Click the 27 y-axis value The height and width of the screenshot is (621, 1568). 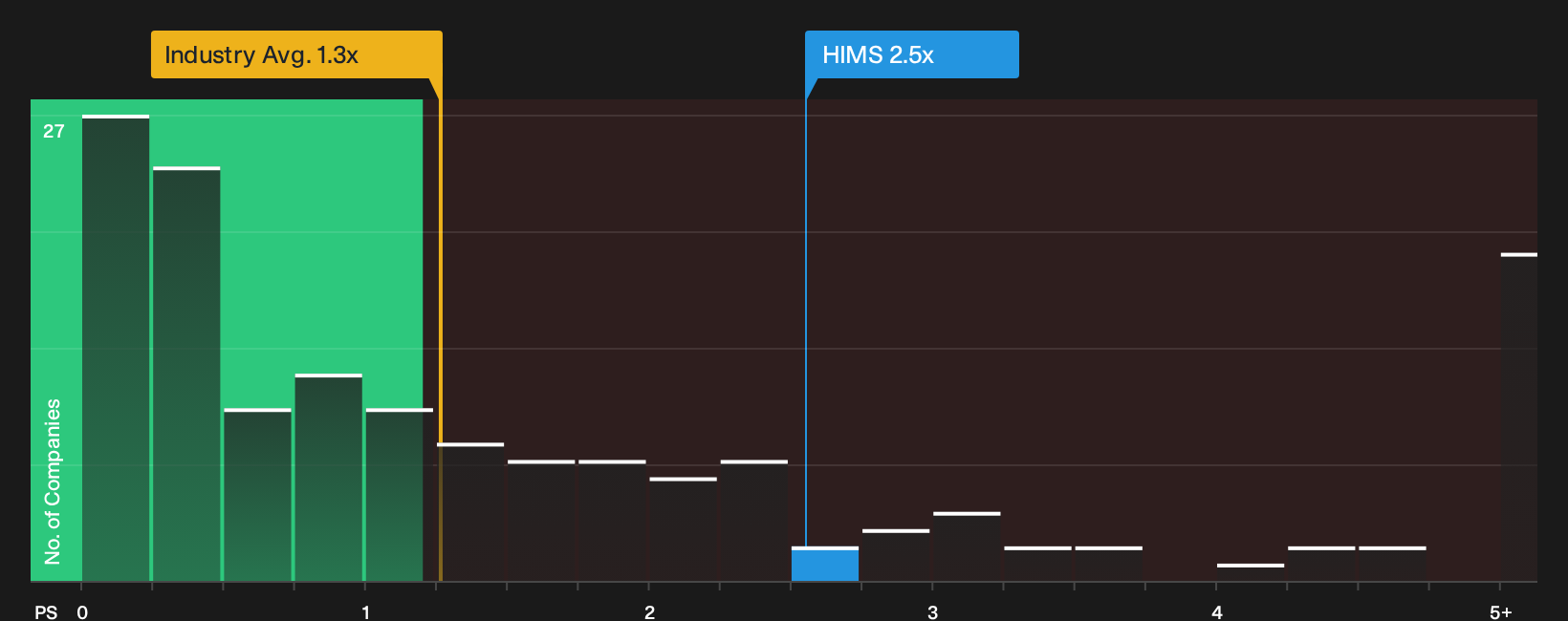coord(54,131)
